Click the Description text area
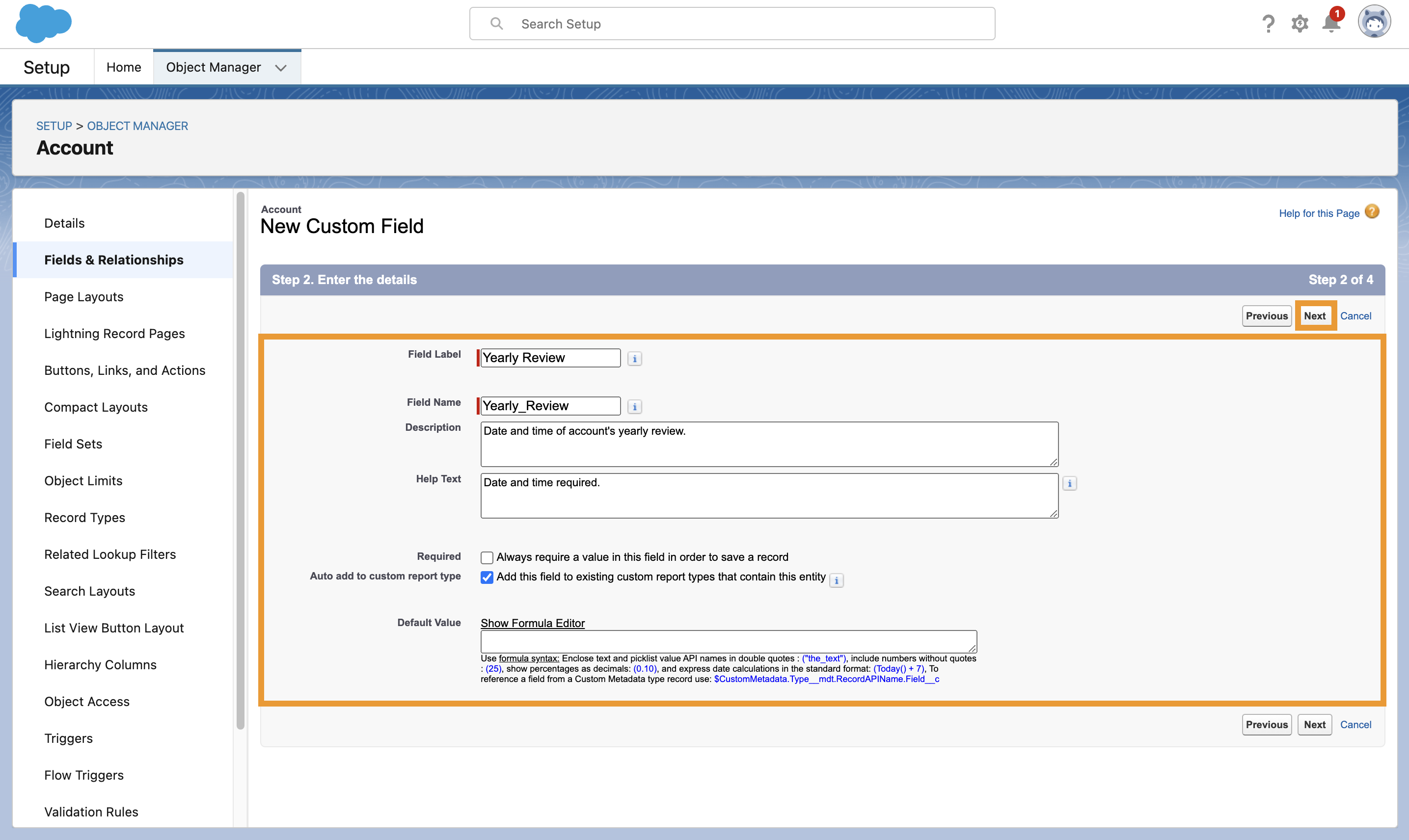The height and width of the screenshot is (840, 1409). tap(769, 445)
